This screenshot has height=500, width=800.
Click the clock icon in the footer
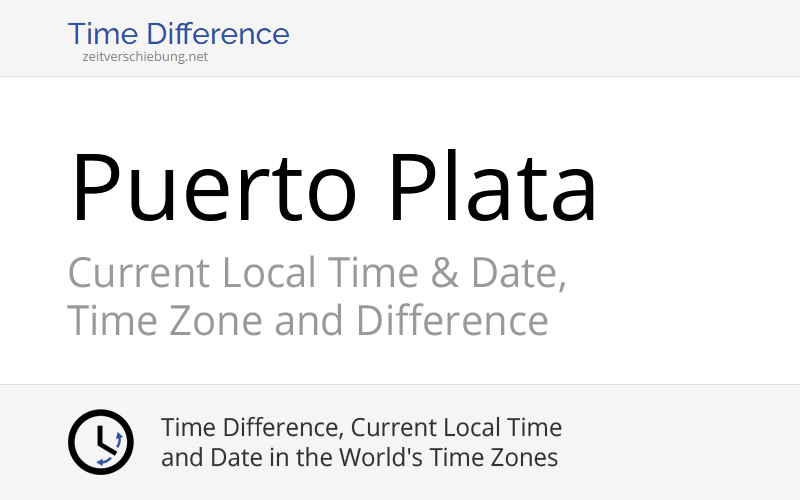point(100,441)
